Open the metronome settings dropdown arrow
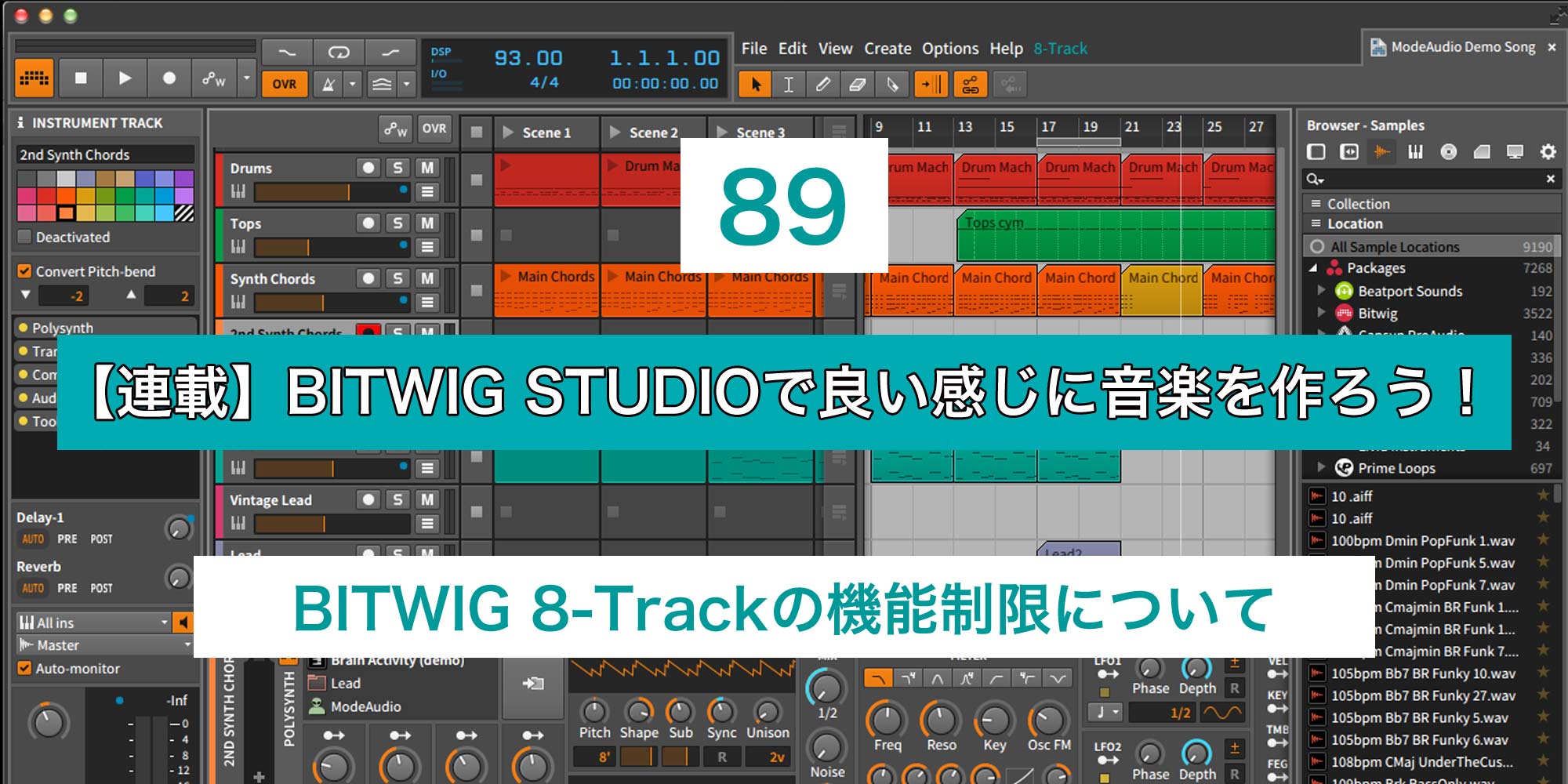1568x784 pixels. 352,84
